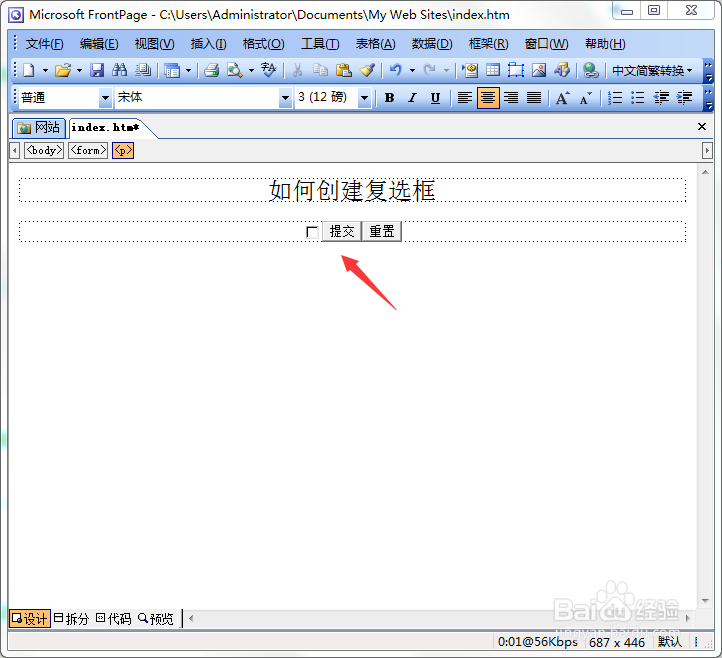Expand the New page dropdown arrow

[x=45, y=70]
